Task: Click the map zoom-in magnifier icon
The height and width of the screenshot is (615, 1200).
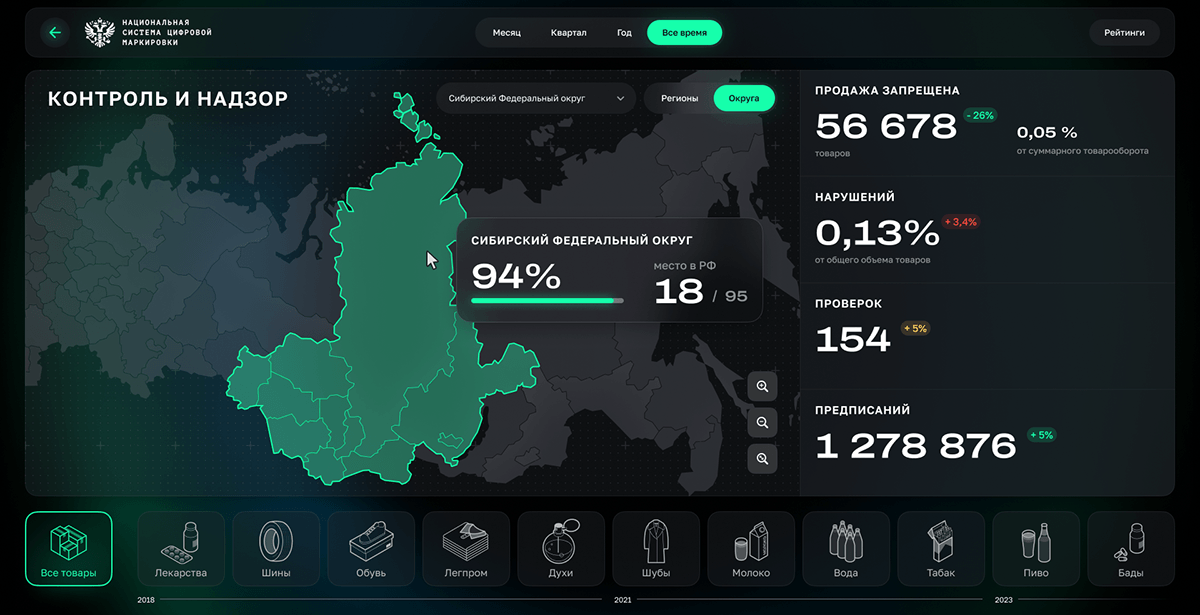Action: click(x=762, y=386)
